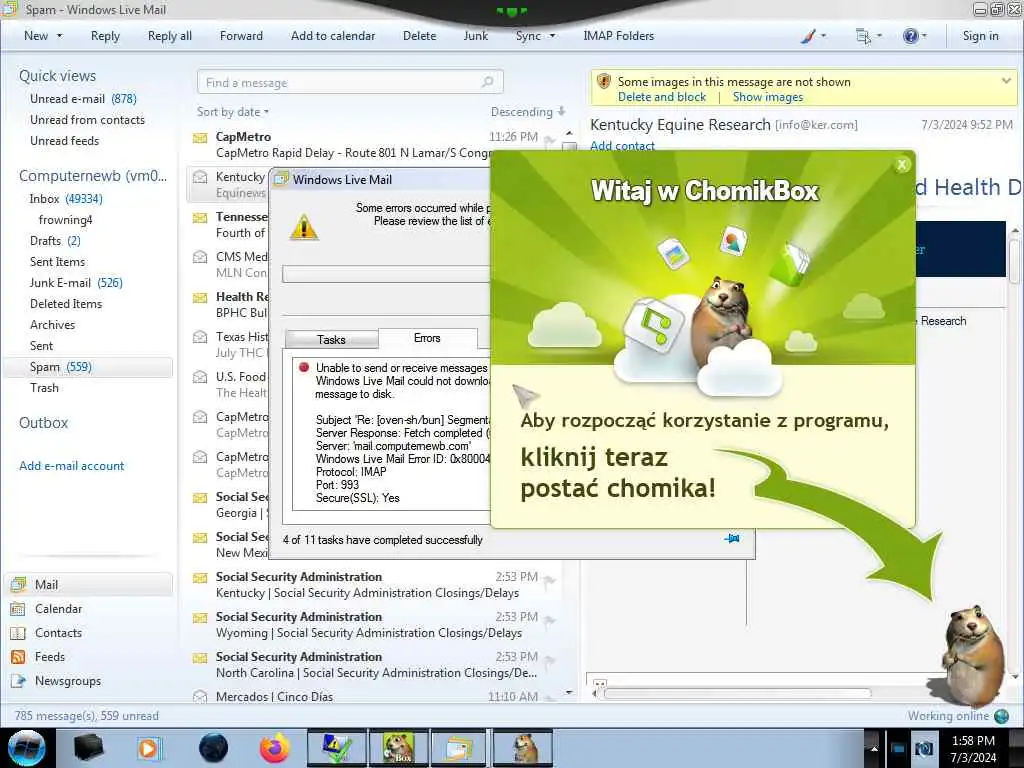Select Junk E-mail (526) folder

tap(76, 283)
